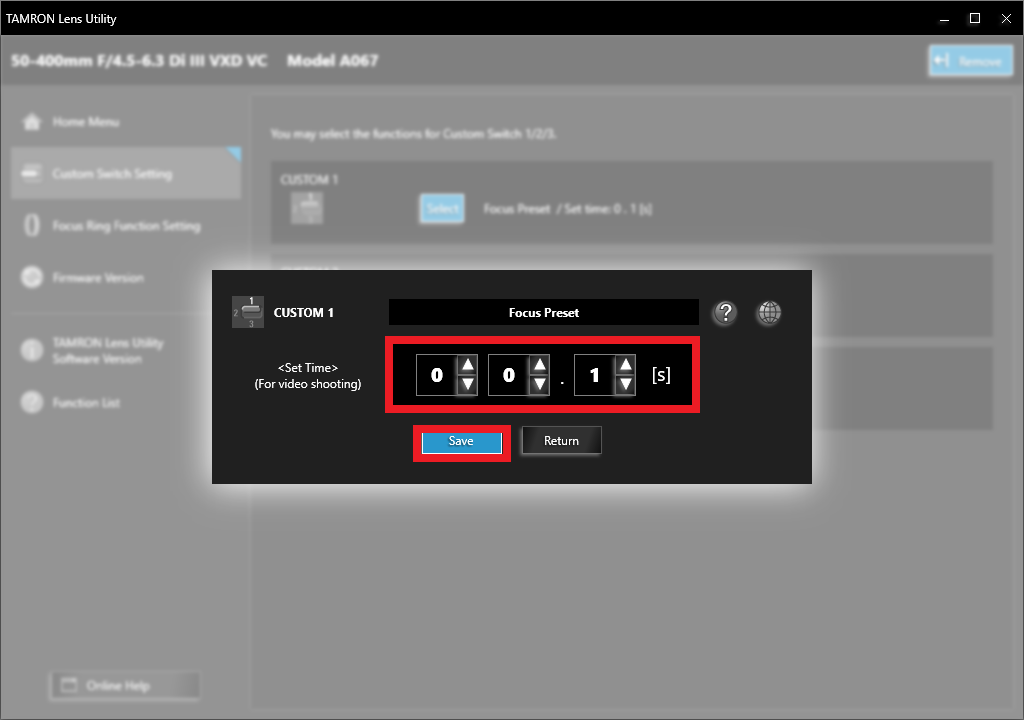Click the TAMRON Lens Utility window title
This screenshot has width=1024, height=720.
pos(61,19)
